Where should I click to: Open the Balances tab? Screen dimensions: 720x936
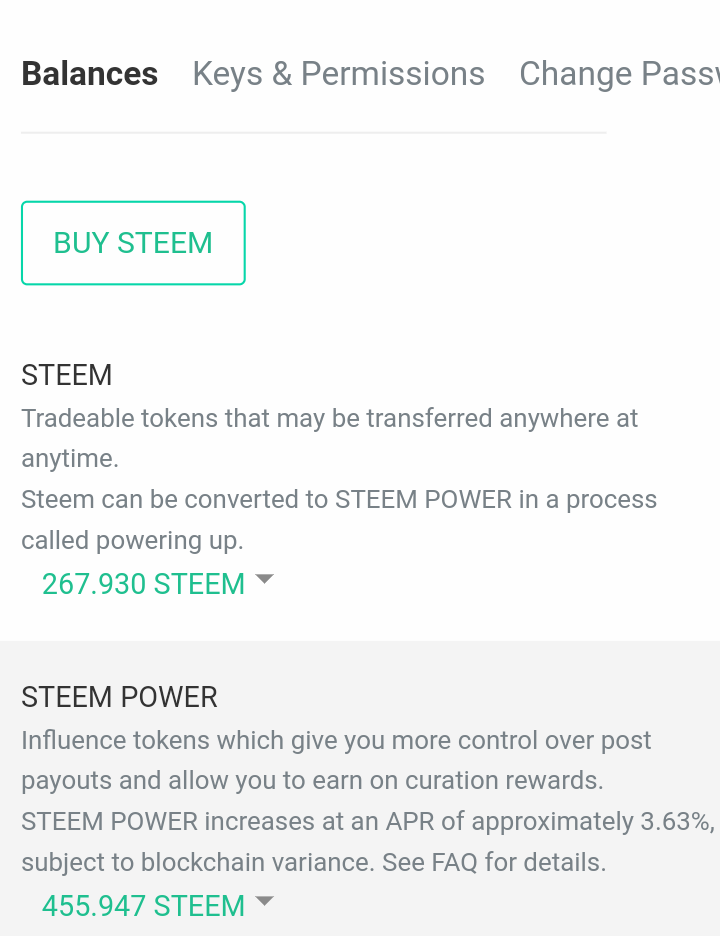89,74
